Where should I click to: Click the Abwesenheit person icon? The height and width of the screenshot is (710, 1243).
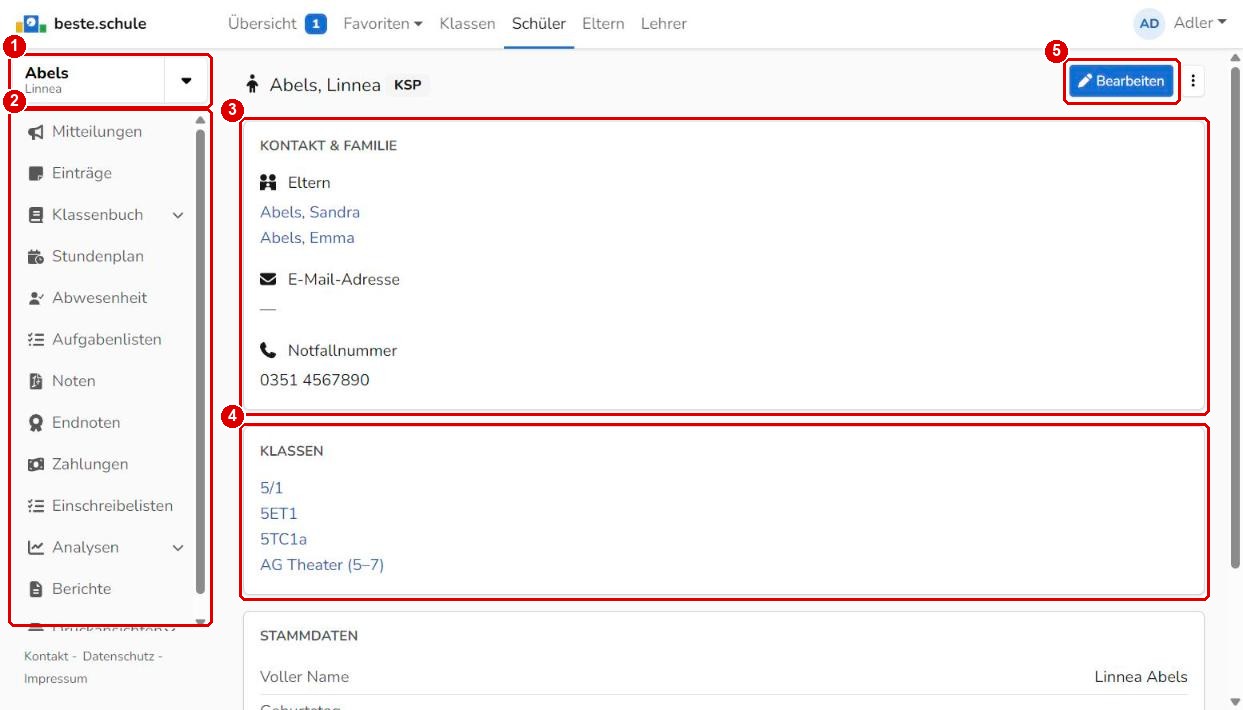tap(35, 298)
